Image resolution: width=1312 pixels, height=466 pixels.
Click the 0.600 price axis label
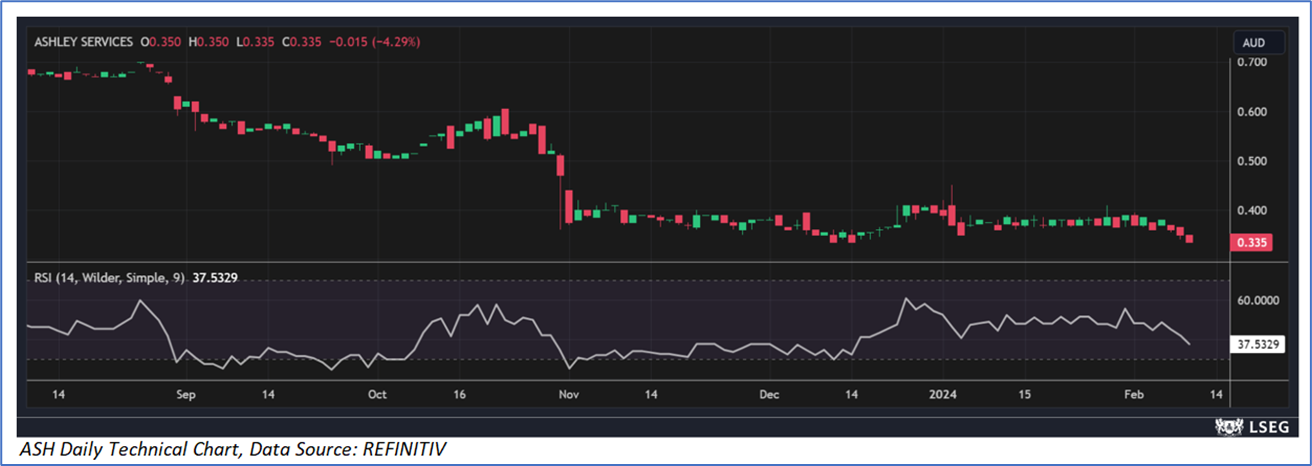pos(1253,111)
